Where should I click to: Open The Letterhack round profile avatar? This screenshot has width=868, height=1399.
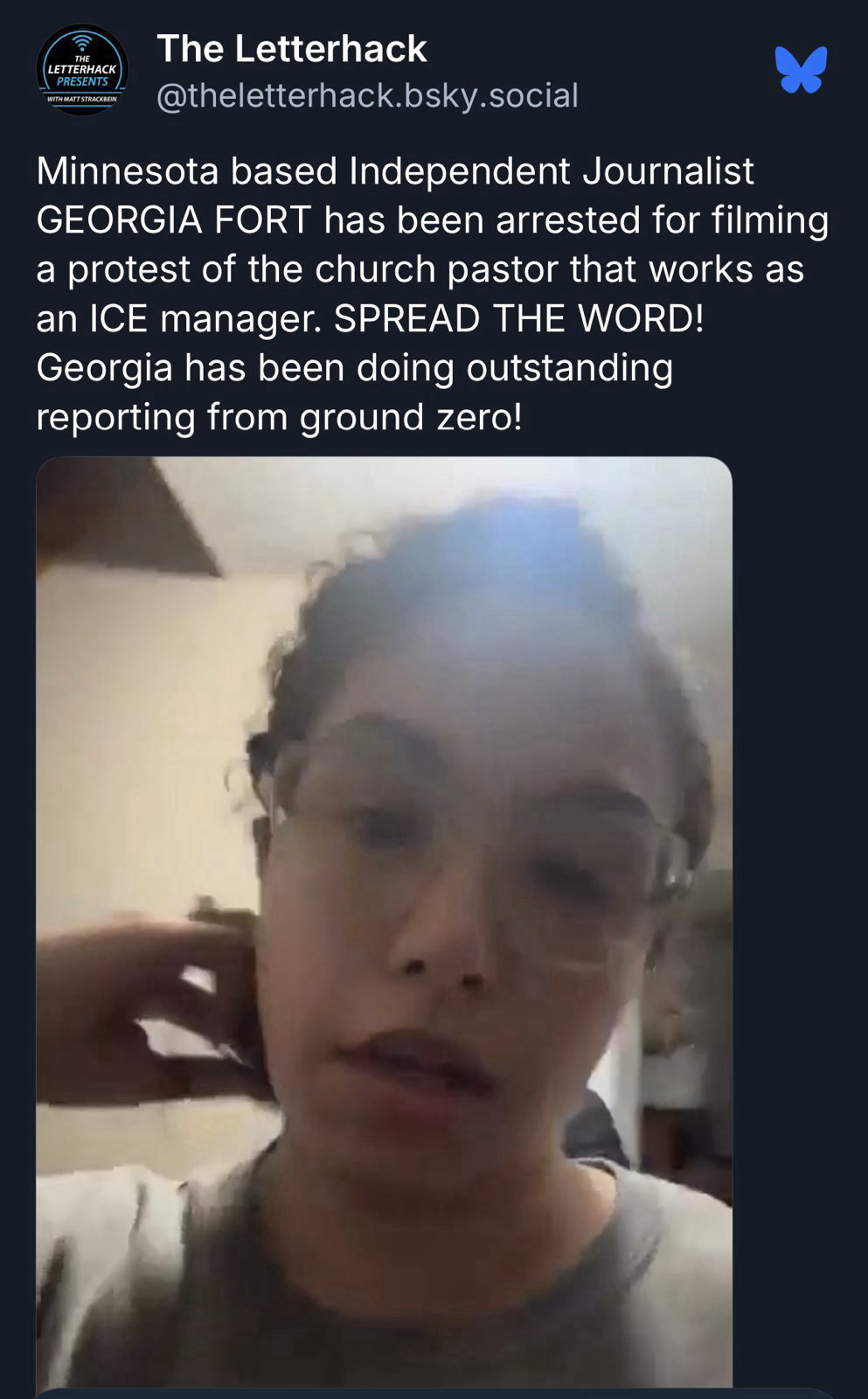click(x=82, y=71)
